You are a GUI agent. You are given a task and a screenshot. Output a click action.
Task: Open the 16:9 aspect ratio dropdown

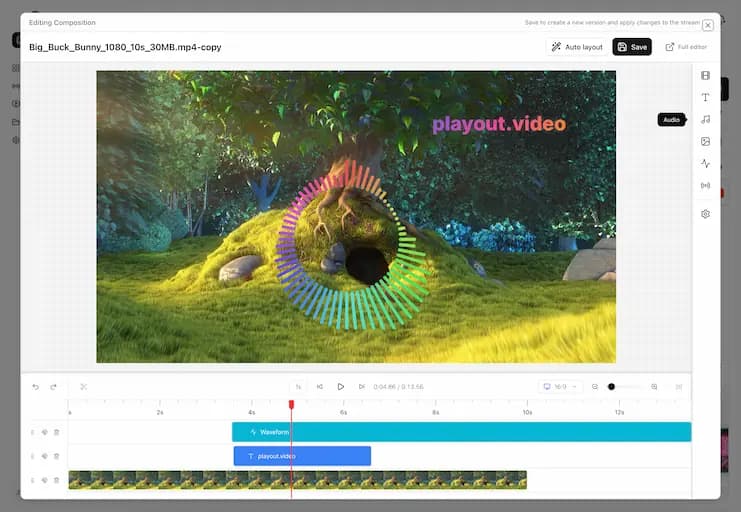pyautogui.click(x=560, y=387)
